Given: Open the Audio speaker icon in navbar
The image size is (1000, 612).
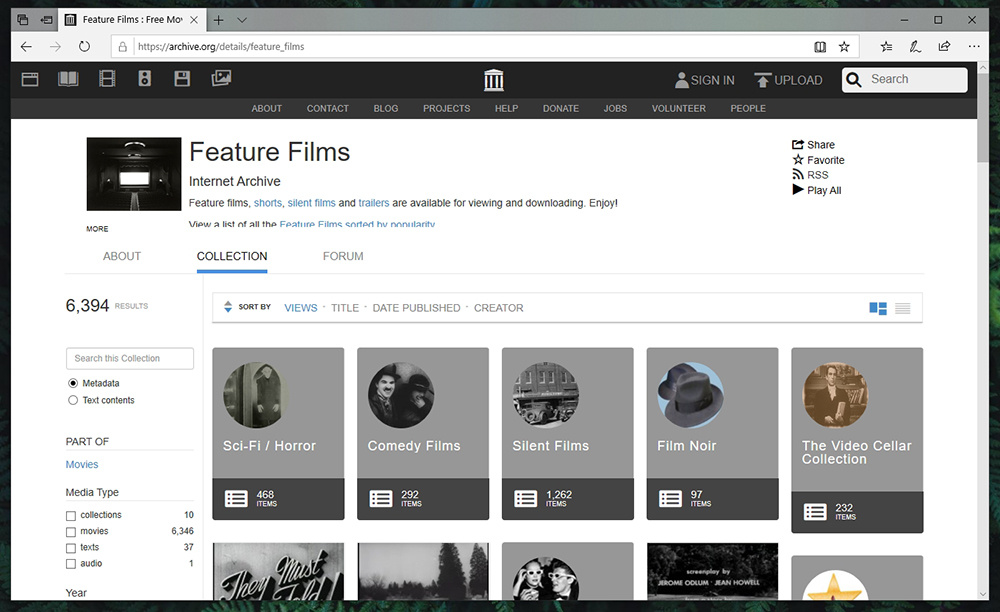Looking at the screenshot, I should click(x=145, y=79).
